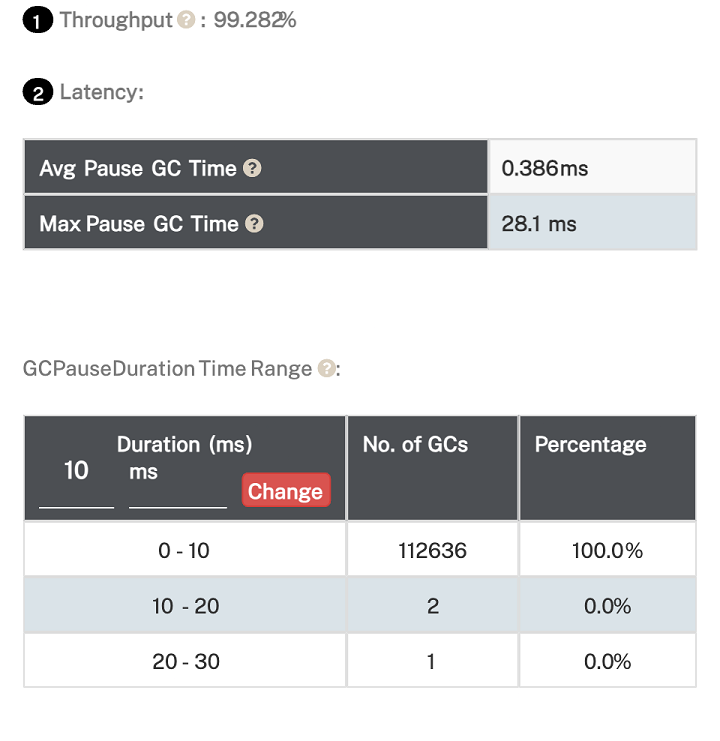The height and width of the screenshot is (741, 720).
Task: Select the Throughput value 99.282%
Action: click(255, 20)
